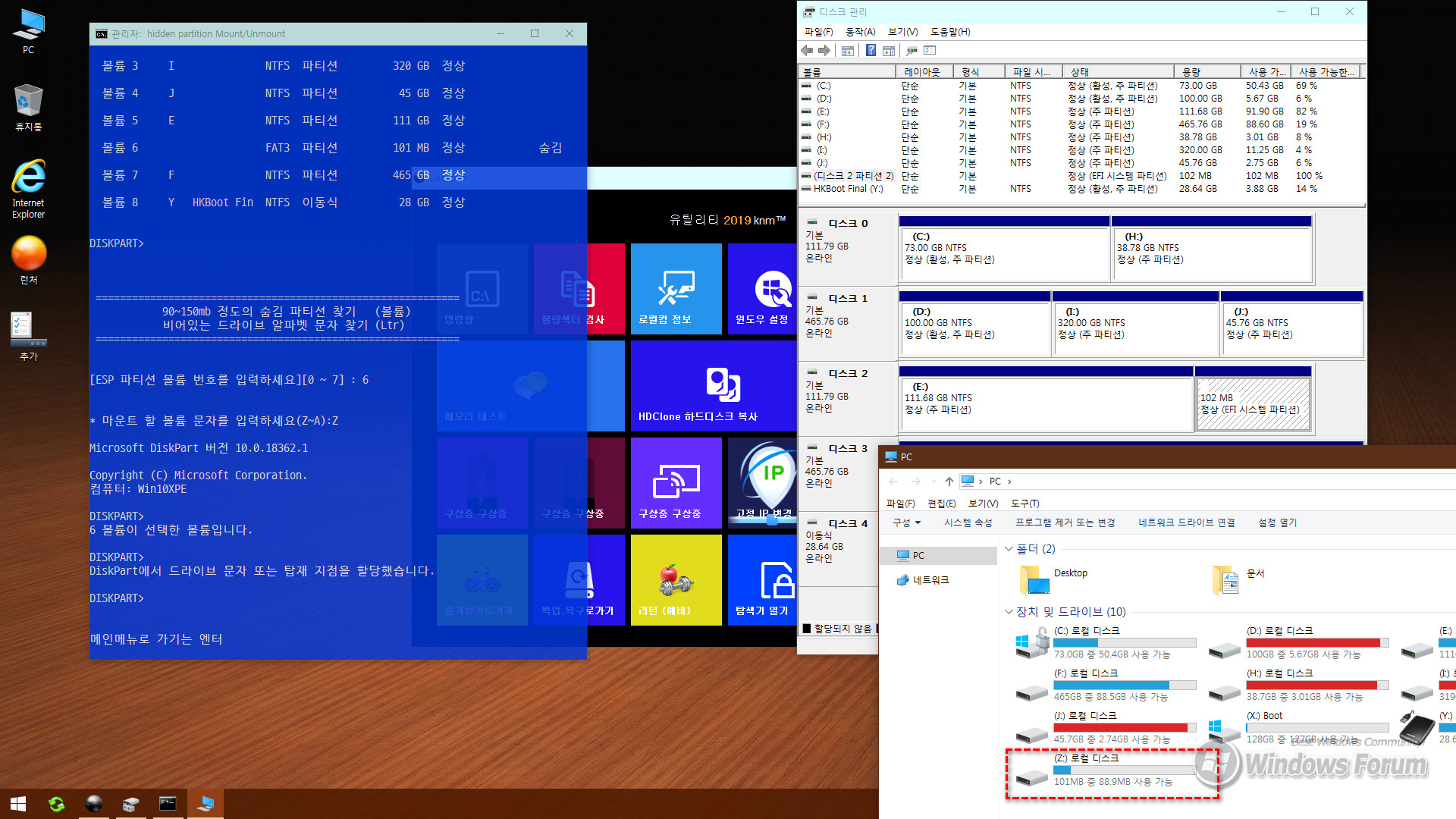The width and height of the screenshot is (1456, 819).
Task: Sort by 볼륨 column header
Action: tap(847, 72)
